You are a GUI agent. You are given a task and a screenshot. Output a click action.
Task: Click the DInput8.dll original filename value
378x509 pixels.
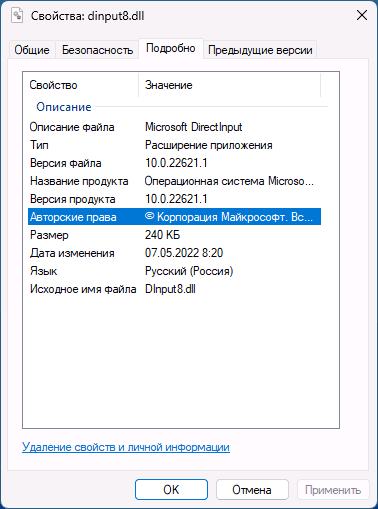click(x=170, y=289)
